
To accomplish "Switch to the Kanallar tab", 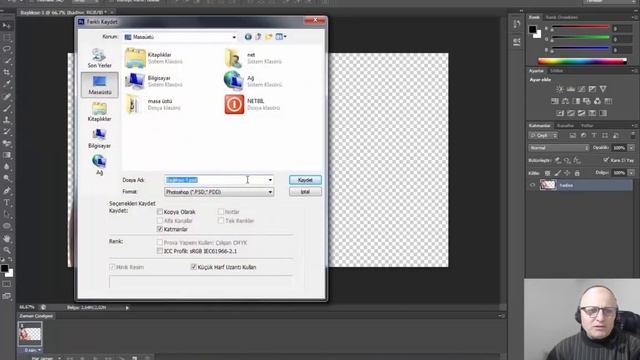I will [565, 126].
